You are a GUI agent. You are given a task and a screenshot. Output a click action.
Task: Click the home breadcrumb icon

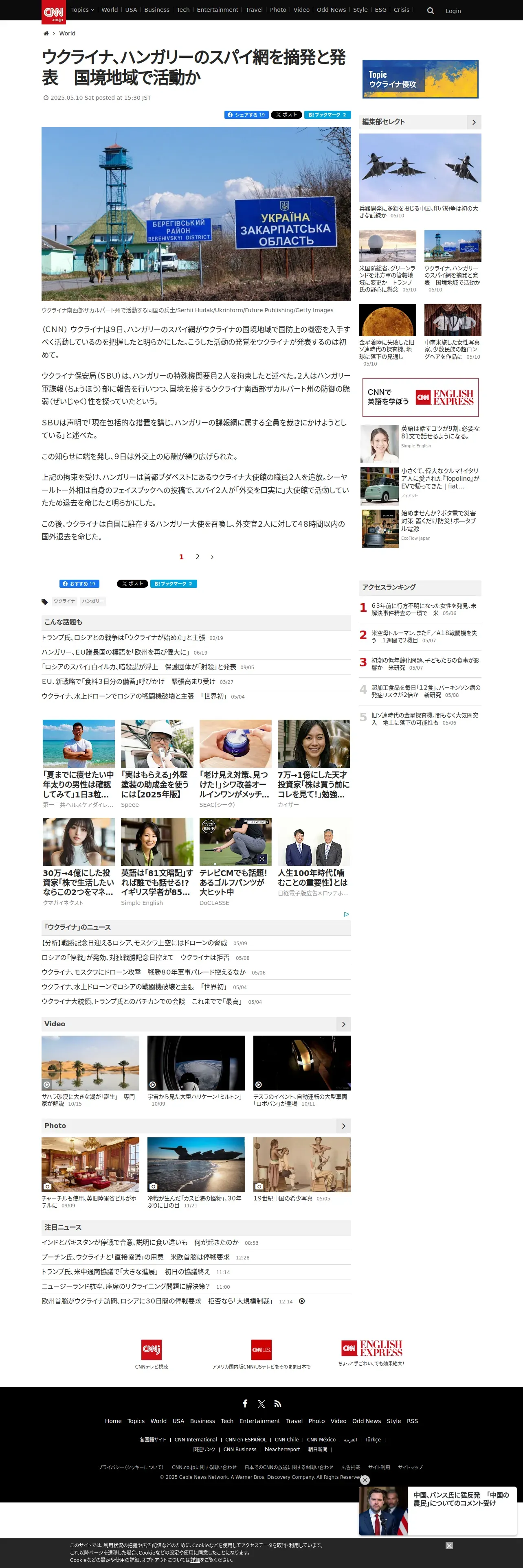tap(46, 33)
